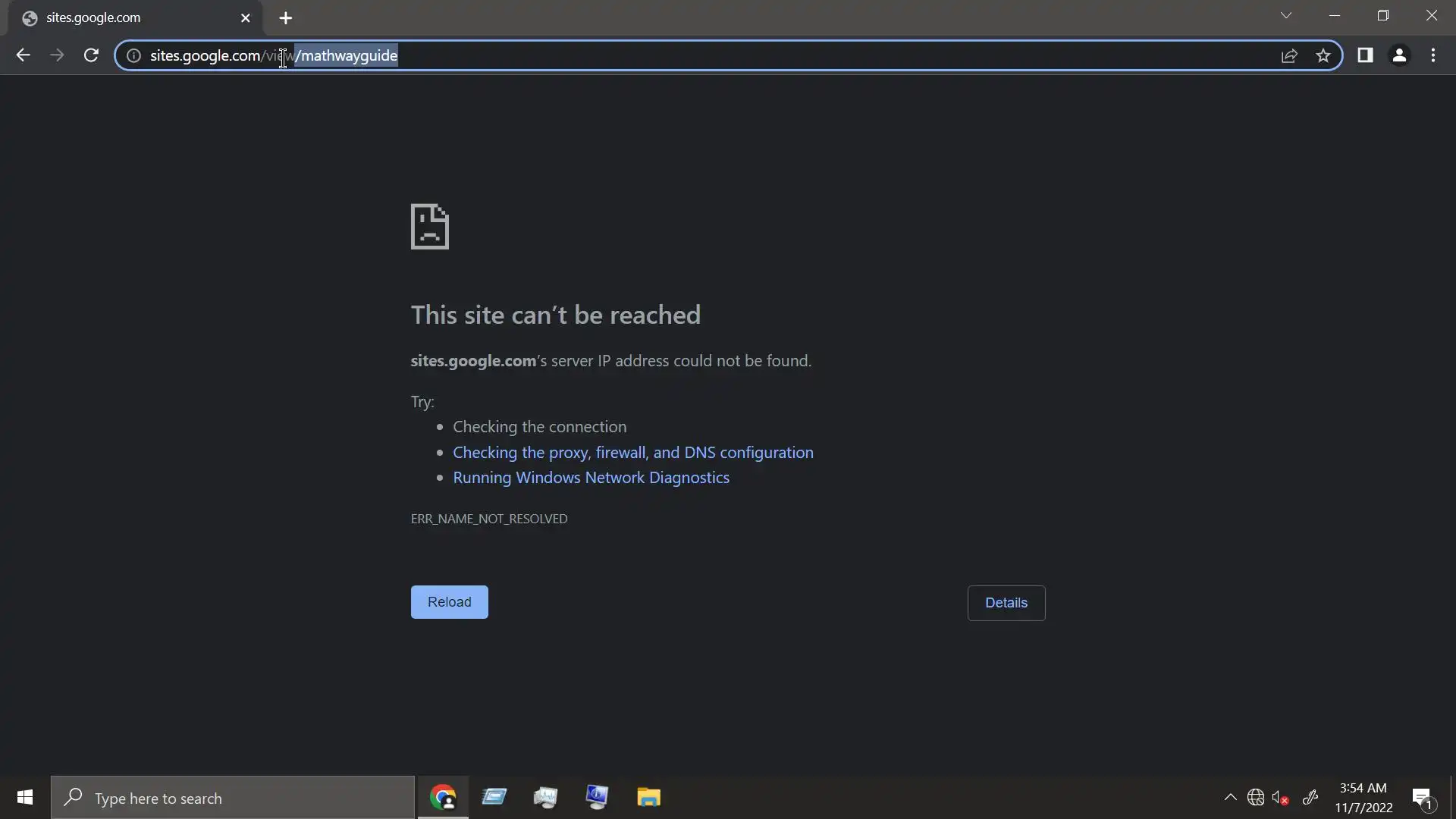
Task: Open the Chrome profile avatar icon
Action: 1399,55
